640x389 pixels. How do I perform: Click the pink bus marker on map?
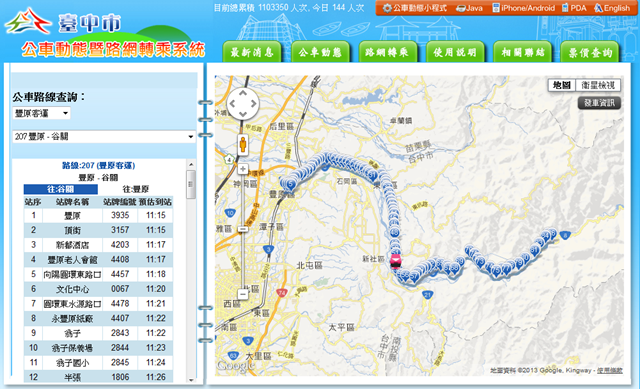click(x=395, y=262)
